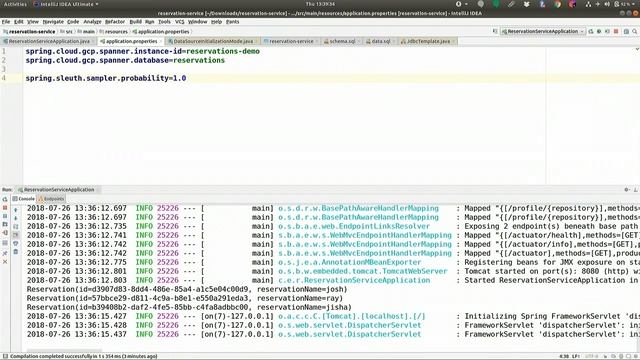
Task: Open the Pants menu
Action: coord(232,22)
